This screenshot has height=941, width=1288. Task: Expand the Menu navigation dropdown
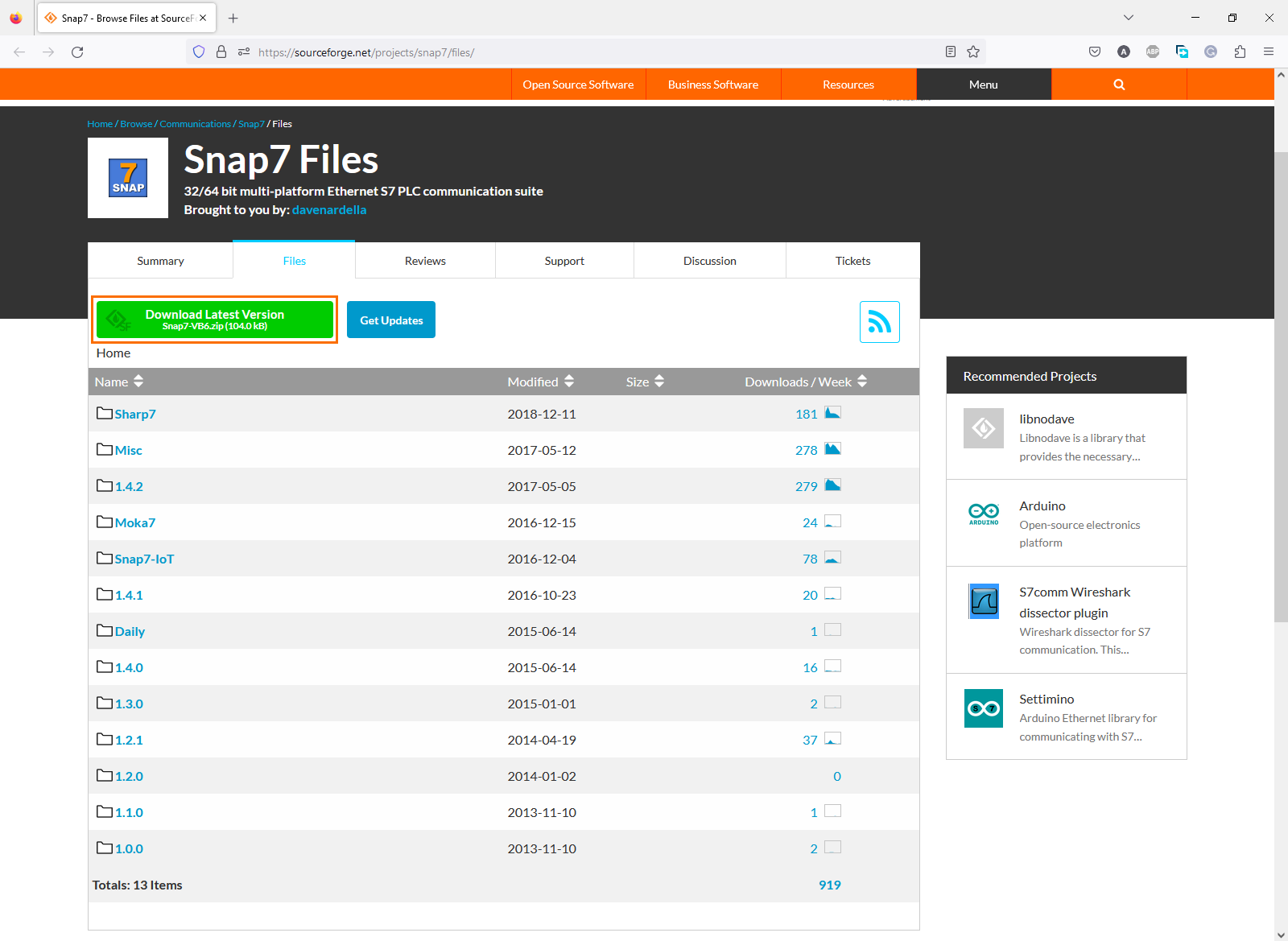tap(983, 84)
